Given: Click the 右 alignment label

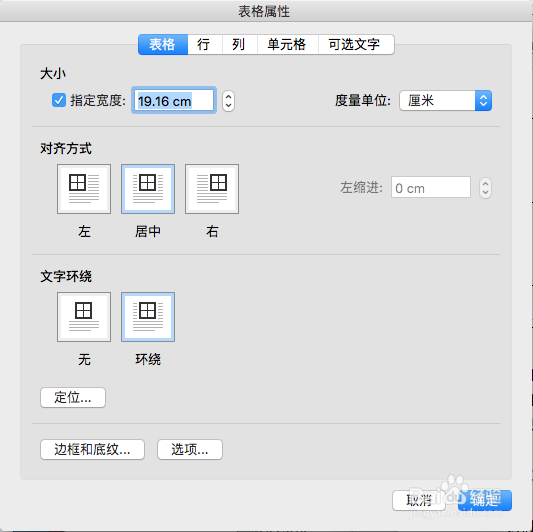Looking at the screenshot, I should pos(212,232).
